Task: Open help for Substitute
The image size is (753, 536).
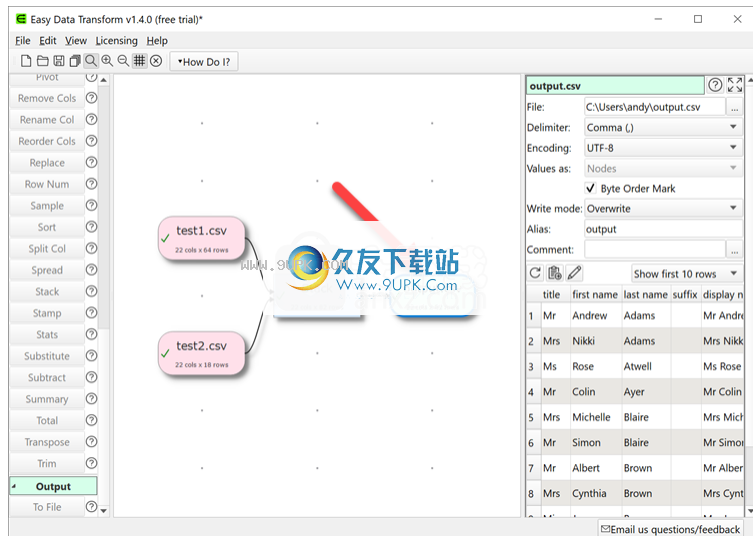Action: [x=91, y=355]
